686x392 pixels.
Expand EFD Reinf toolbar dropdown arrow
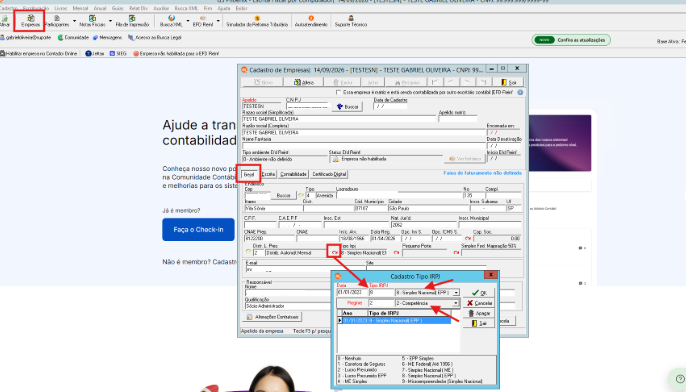(x=218, y=21)
